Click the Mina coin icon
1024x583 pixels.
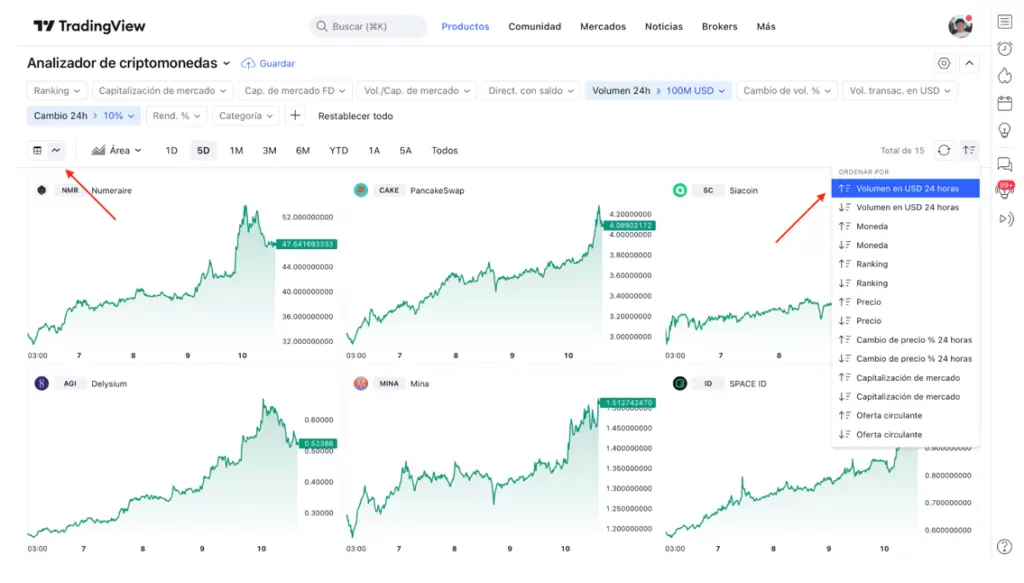point(360,383)
